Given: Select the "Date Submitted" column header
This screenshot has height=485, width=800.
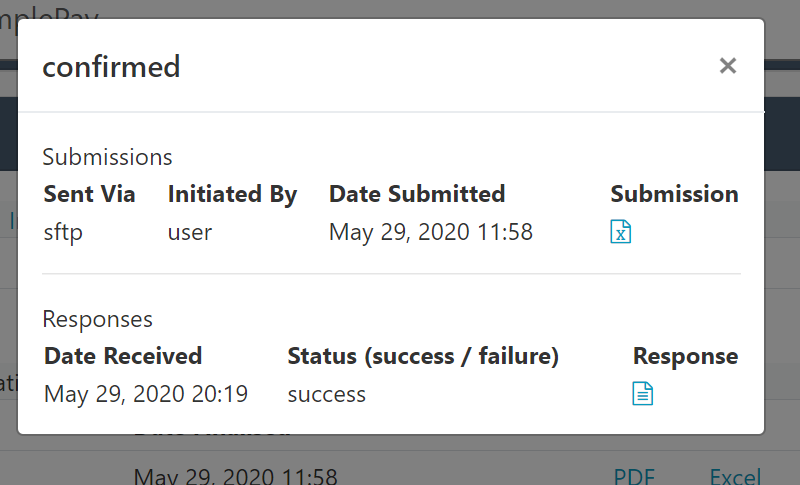Looking at the screenshot, I should click(x=417, y=194).
